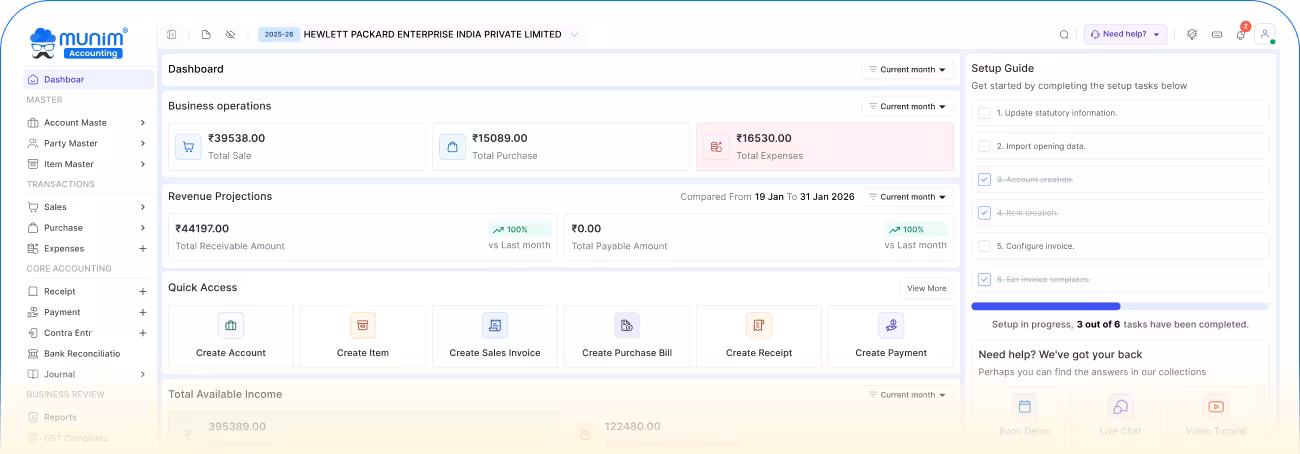
Task: Open the Need help dropdown
Action: (1125, 34)
